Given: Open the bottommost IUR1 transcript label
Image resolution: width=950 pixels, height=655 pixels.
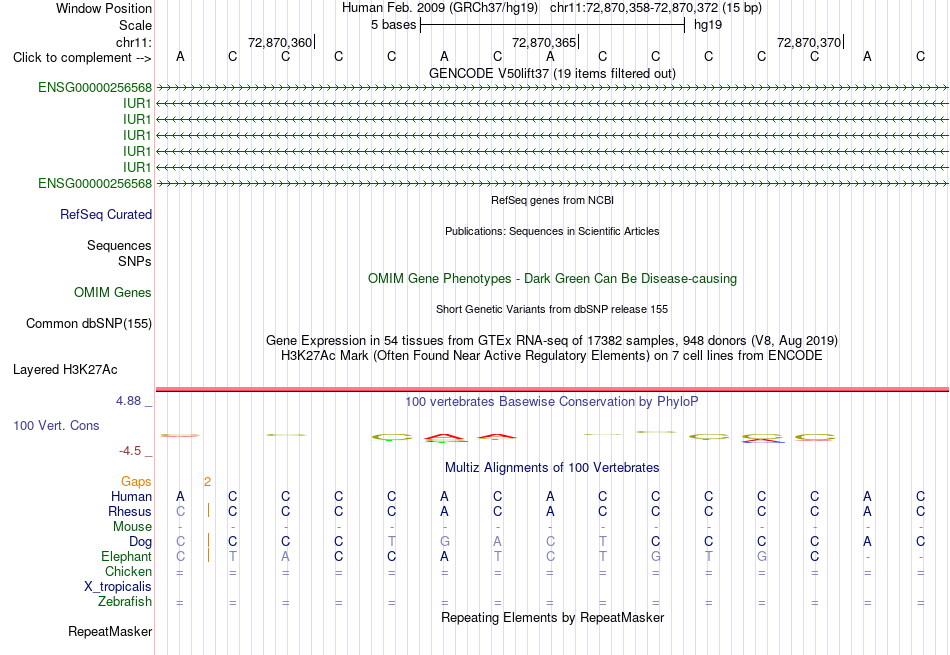Looking at the screenshot, I should [137, 167].
